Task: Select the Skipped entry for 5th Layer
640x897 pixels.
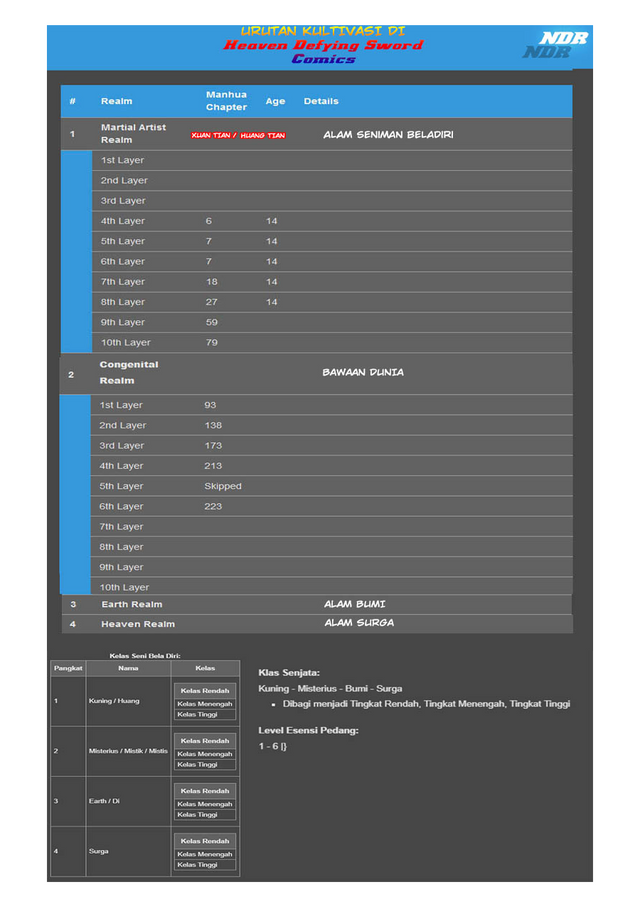Action: pyautogui.click(x=222, y=486)
